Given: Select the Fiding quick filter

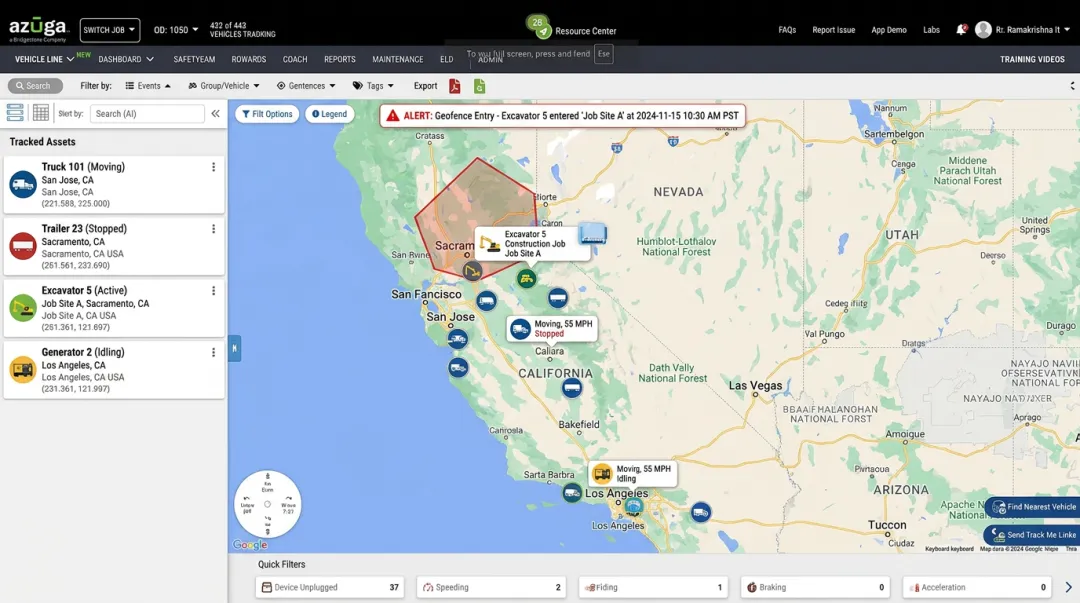Looking at the screenshot, I should tap(653, 587).
